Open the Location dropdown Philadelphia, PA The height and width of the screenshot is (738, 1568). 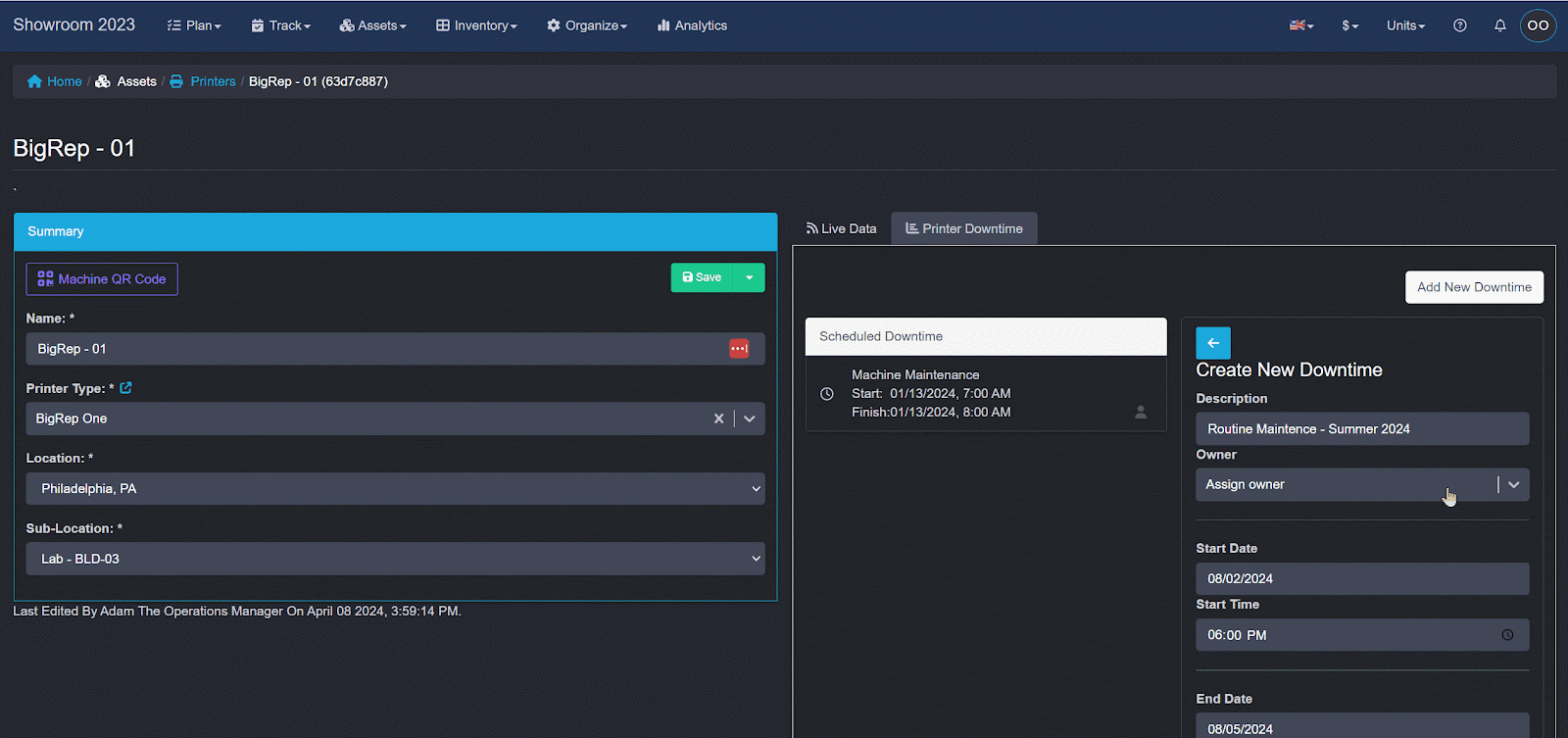click(x=395, y=489)
